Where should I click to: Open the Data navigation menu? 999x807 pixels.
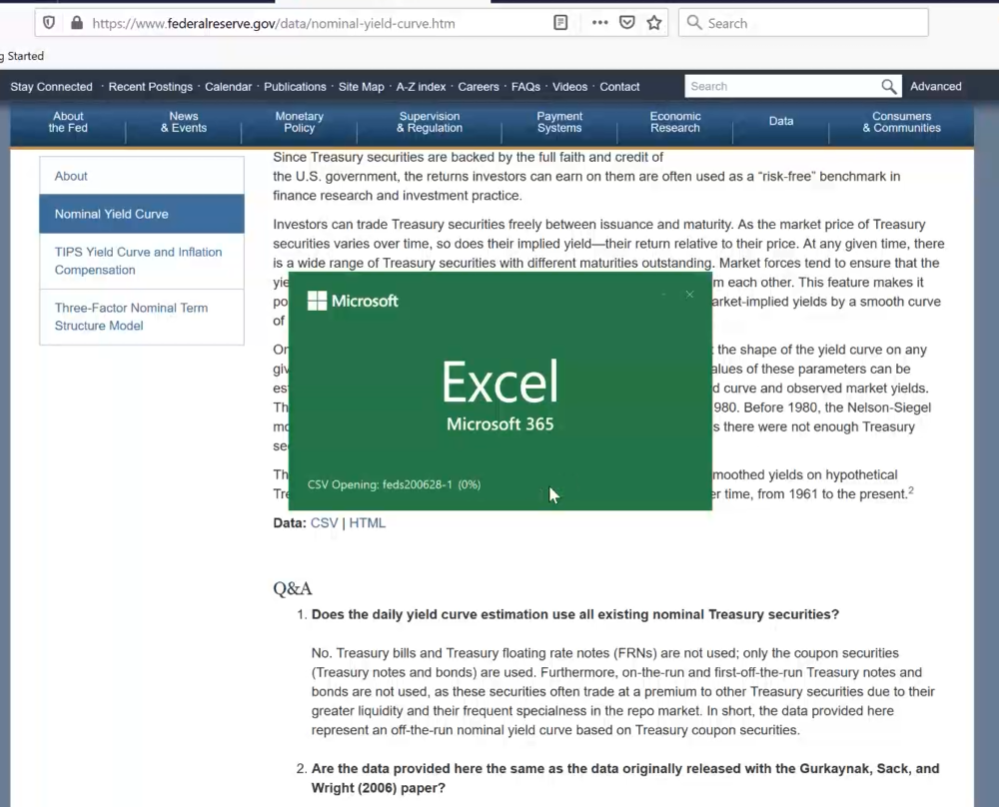[781, 120]
